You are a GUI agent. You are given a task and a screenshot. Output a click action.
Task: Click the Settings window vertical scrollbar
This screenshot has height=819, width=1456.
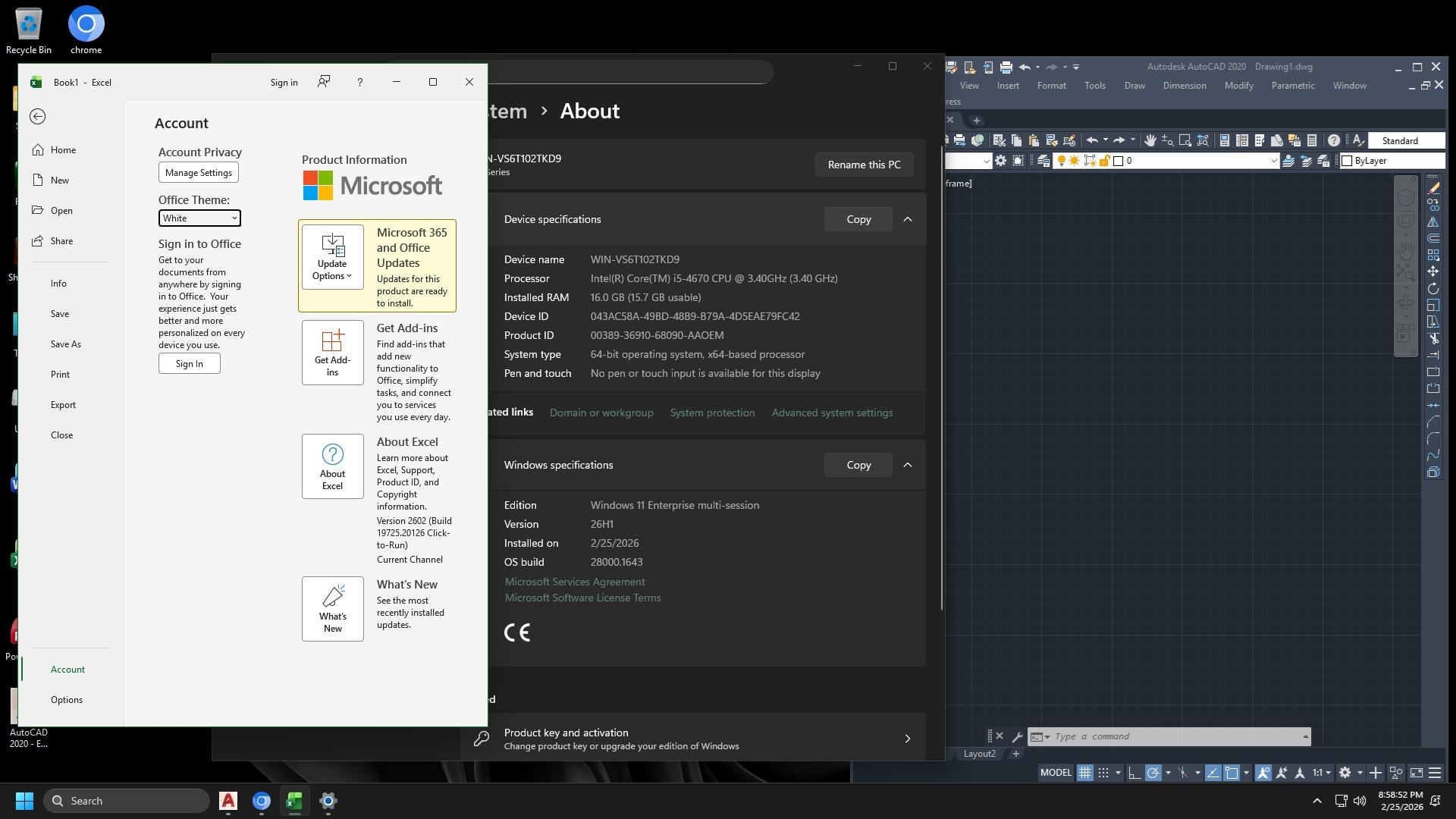tap(943, 378)
